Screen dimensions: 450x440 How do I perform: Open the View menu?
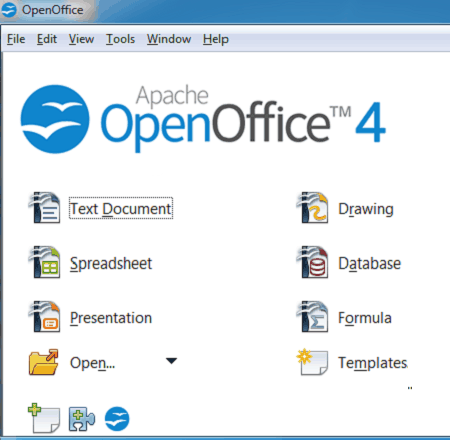tap(81, 39)
